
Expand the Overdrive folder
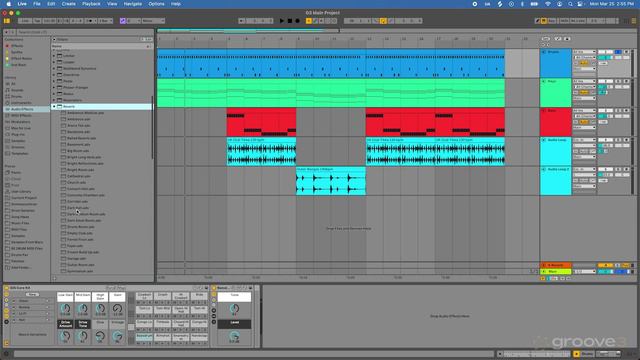click(x=54, y=75)
